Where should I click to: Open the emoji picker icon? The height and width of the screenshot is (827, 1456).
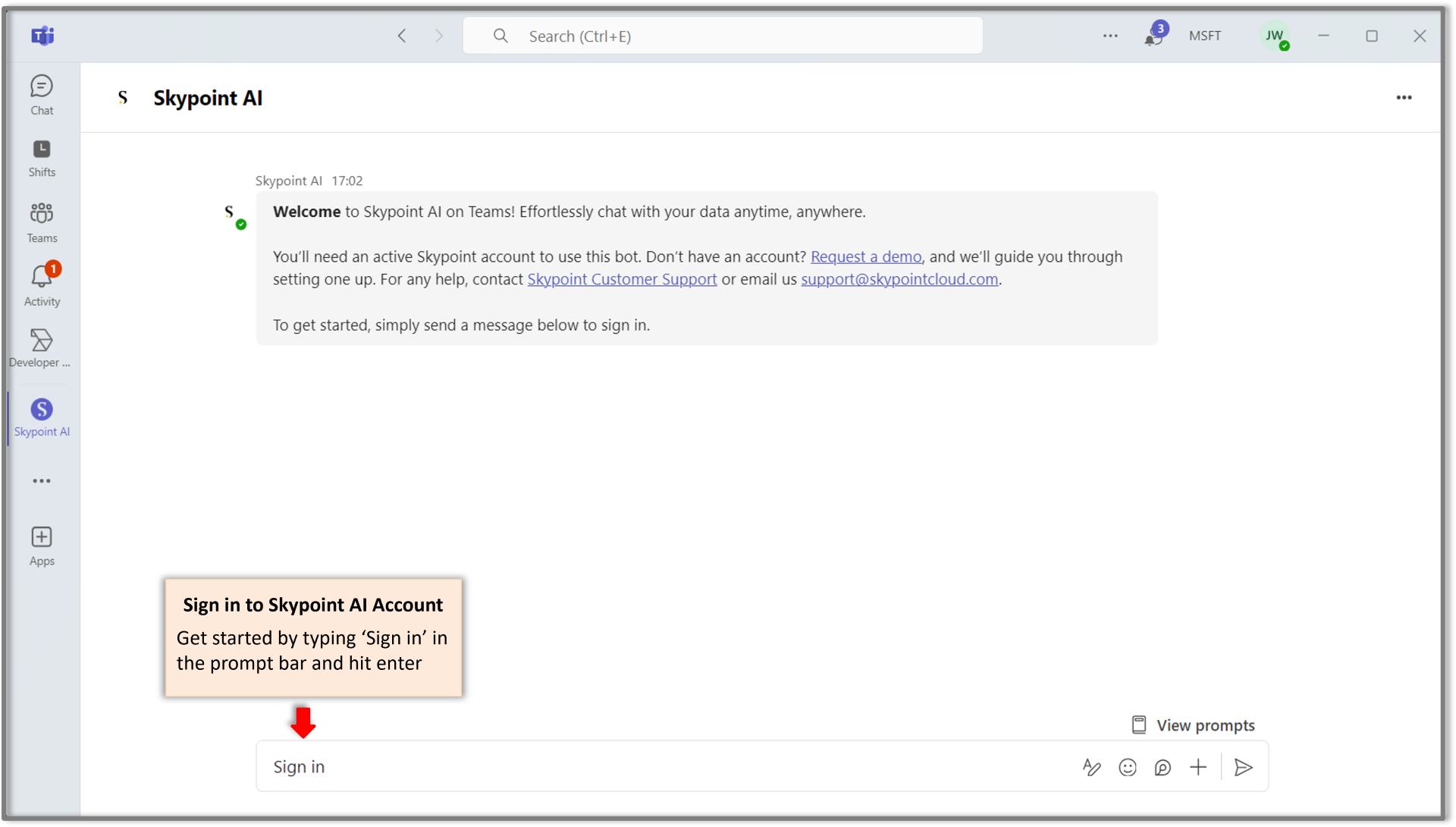[1128, 767]
